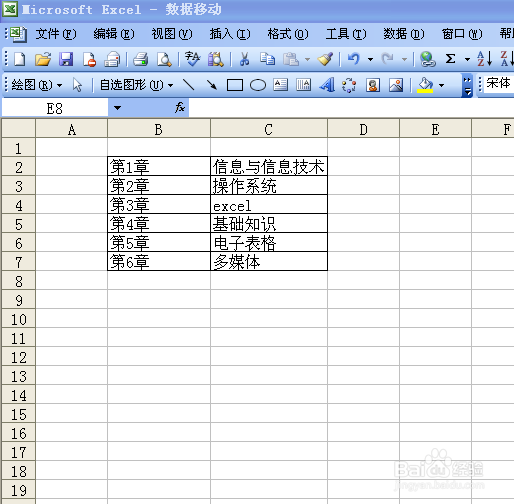Open the 数据(D) Data menu
The width and height of the screenshot is (514, 504).
(x=404, y=34)
